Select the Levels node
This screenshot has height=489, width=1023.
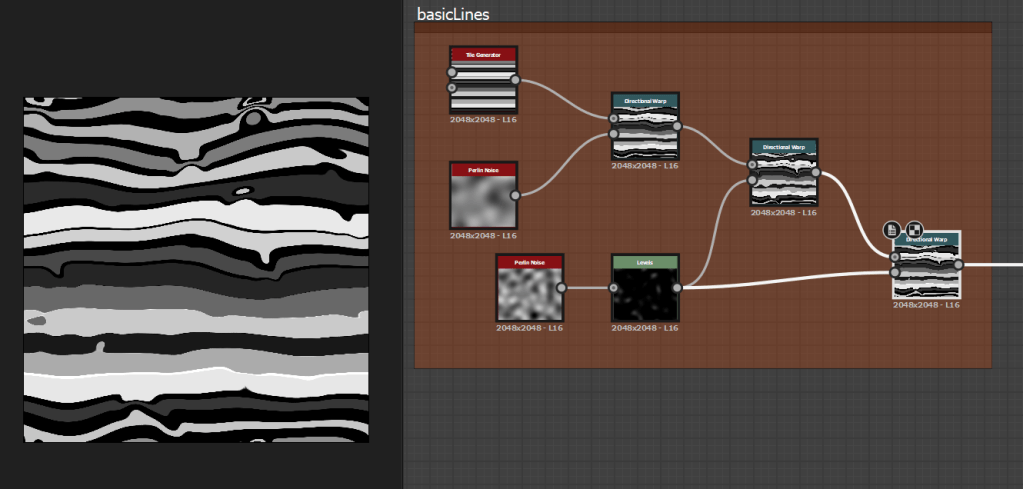click(645, 290)
